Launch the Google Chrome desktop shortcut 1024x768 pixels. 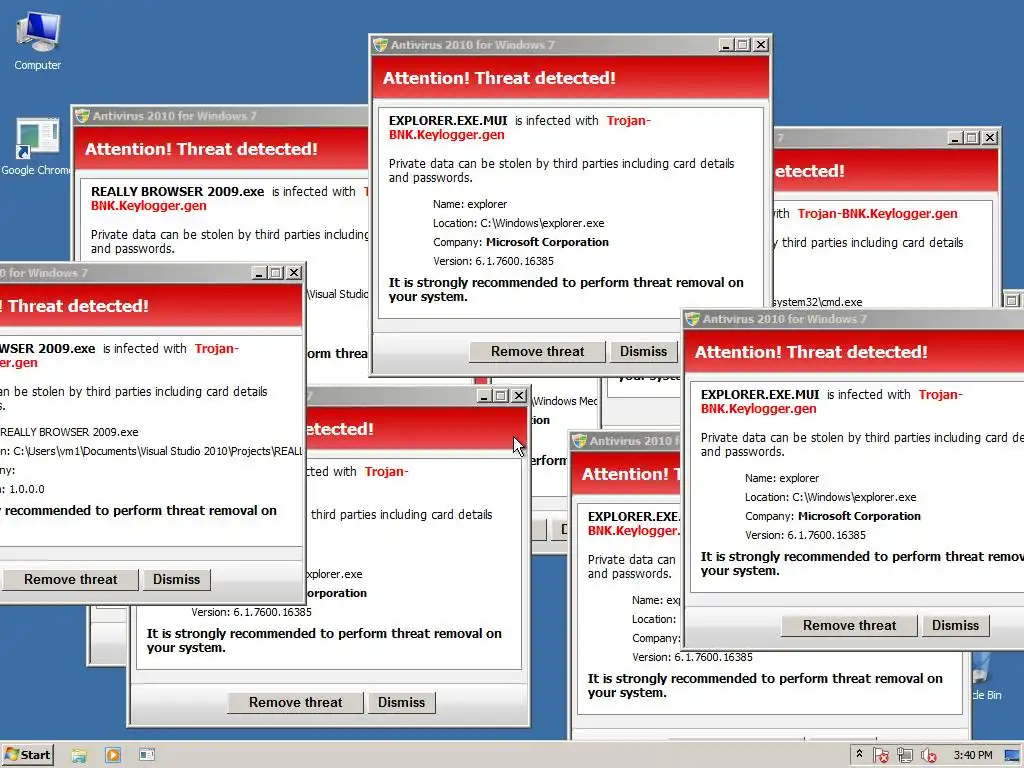[x=36, y=146]
